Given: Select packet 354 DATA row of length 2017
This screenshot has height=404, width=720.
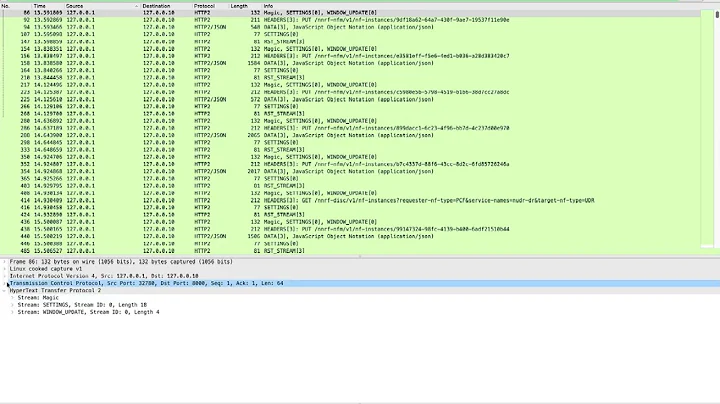Looking at the screenshot, I should click(x=350, y=171).
